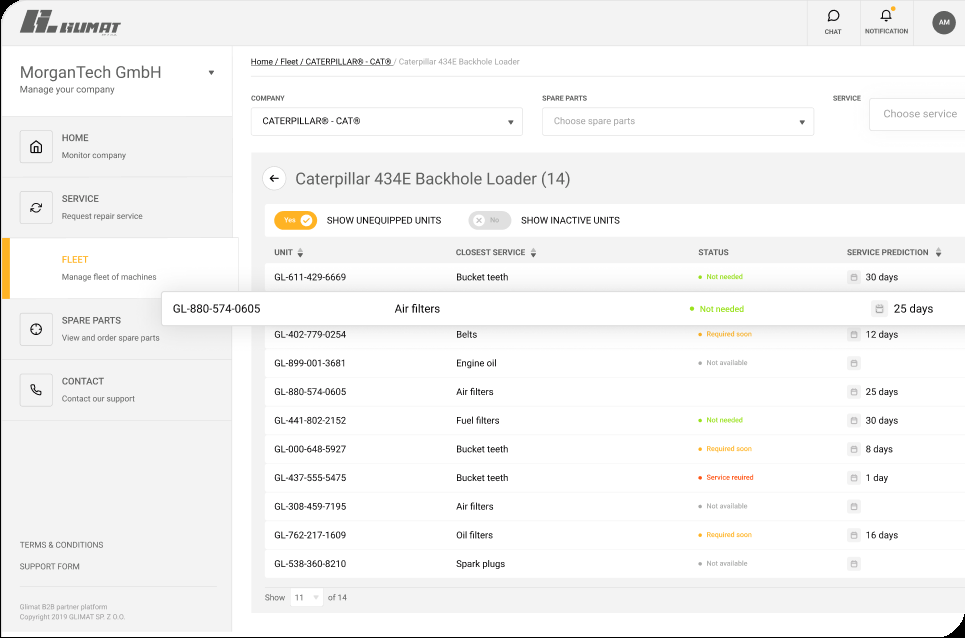Open the Choose spare parts dropdown
Image resolution: width=965 pixels, height=638 pixels.
click(x=678, y=121)
